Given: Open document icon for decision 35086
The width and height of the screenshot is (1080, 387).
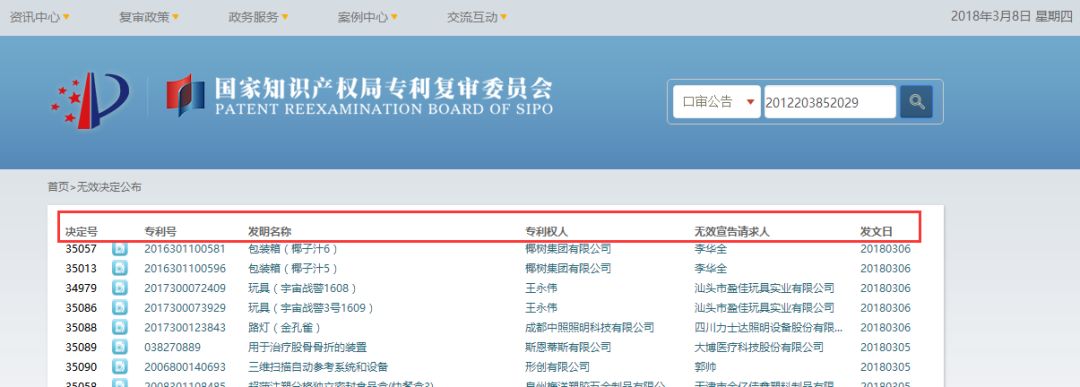Looking at the screenshot, I should (120, 308).
